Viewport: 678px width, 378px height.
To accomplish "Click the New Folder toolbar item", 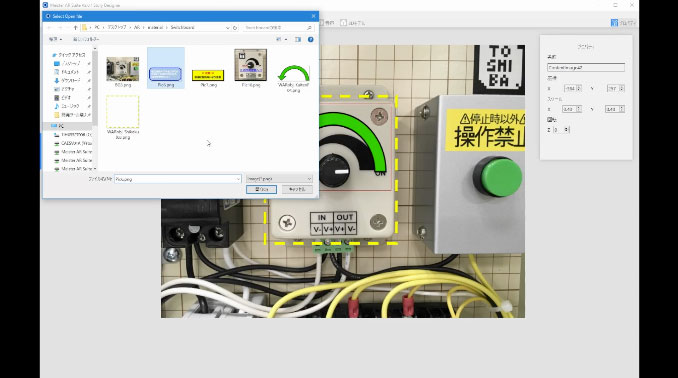I will point(86,39).
